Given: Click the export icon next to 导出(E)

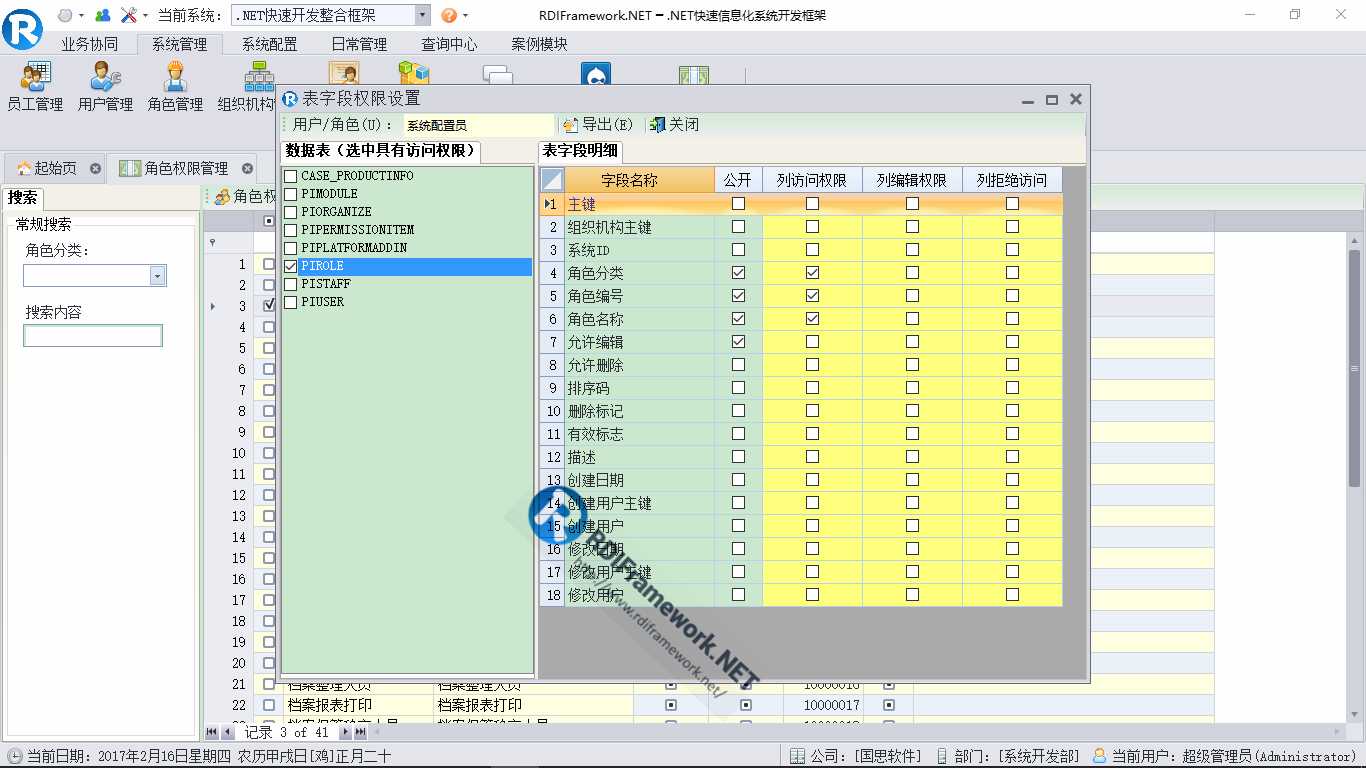Looking at the screenshot, I should [570, 125].
